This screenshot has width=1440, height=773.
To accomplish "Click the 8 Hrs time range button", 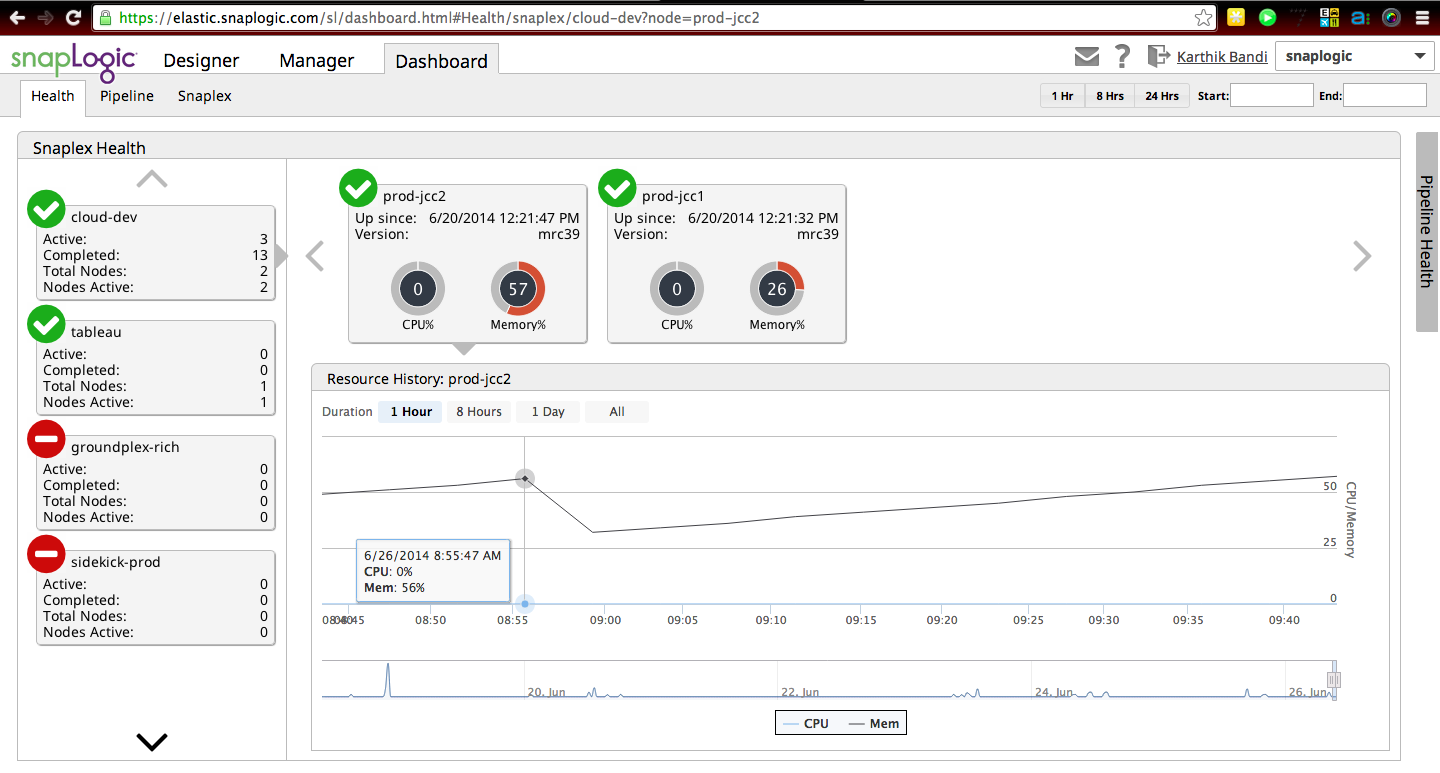I will tap(1110, 96).
